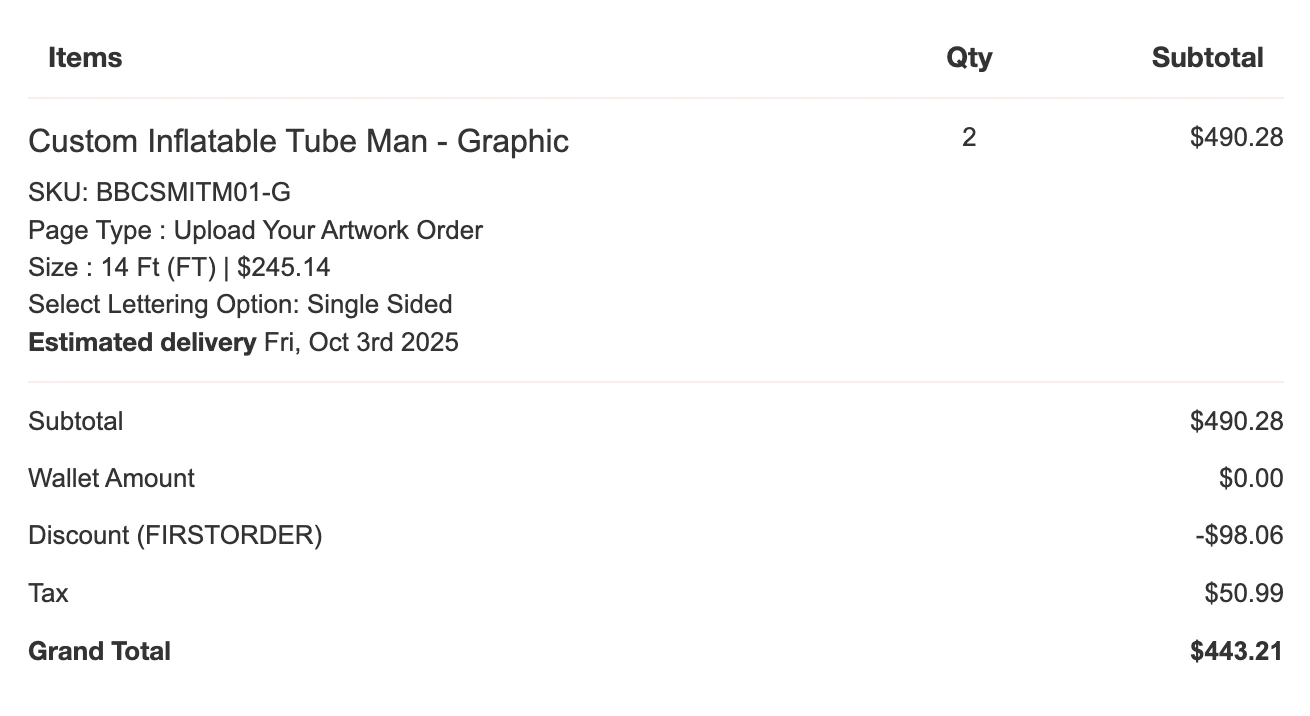Click the Estimated delivery date line
1310x716 pixels.
243,342
